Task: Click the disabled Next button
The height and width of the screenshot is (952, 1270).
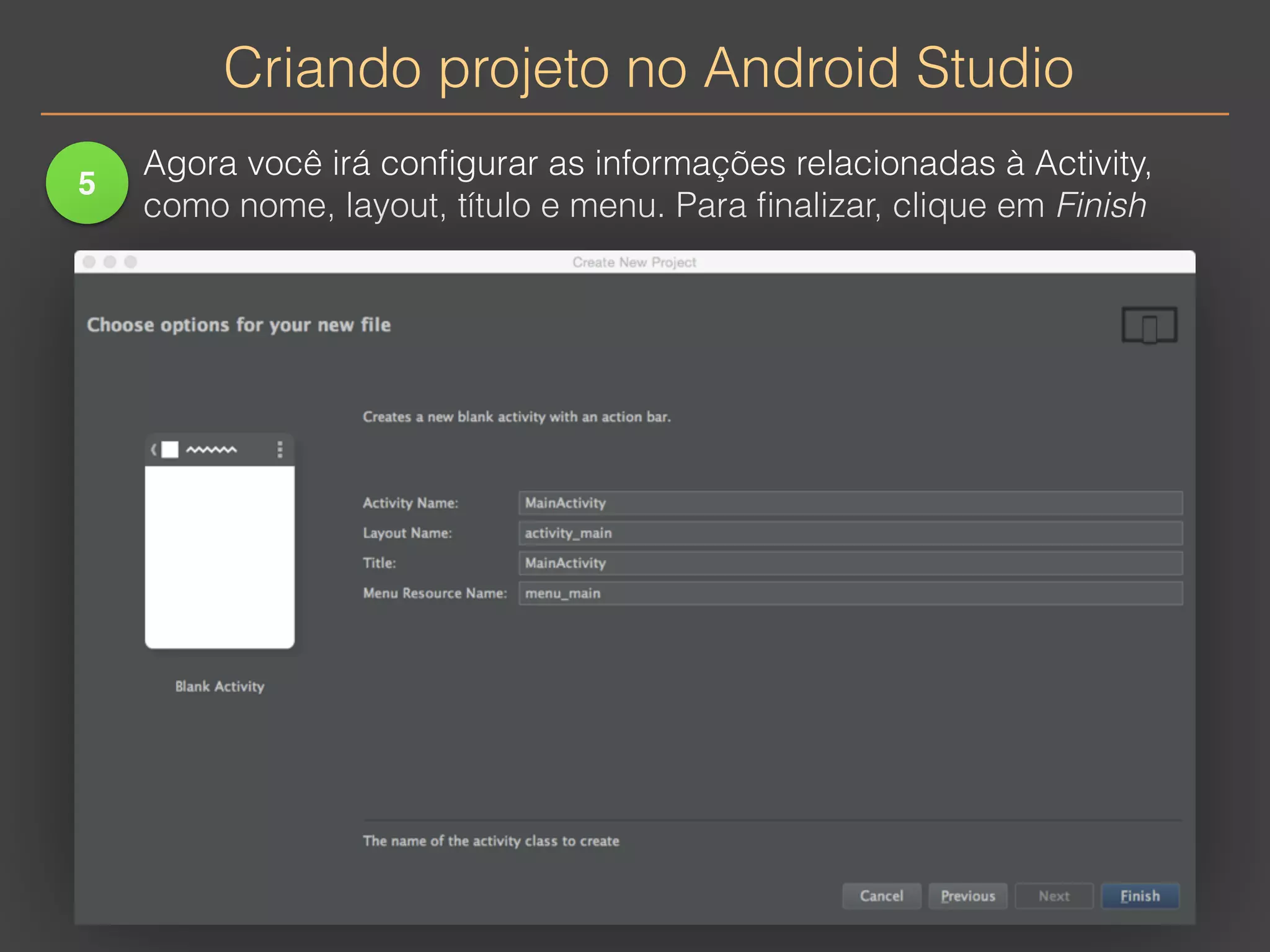Action: 1054,896
